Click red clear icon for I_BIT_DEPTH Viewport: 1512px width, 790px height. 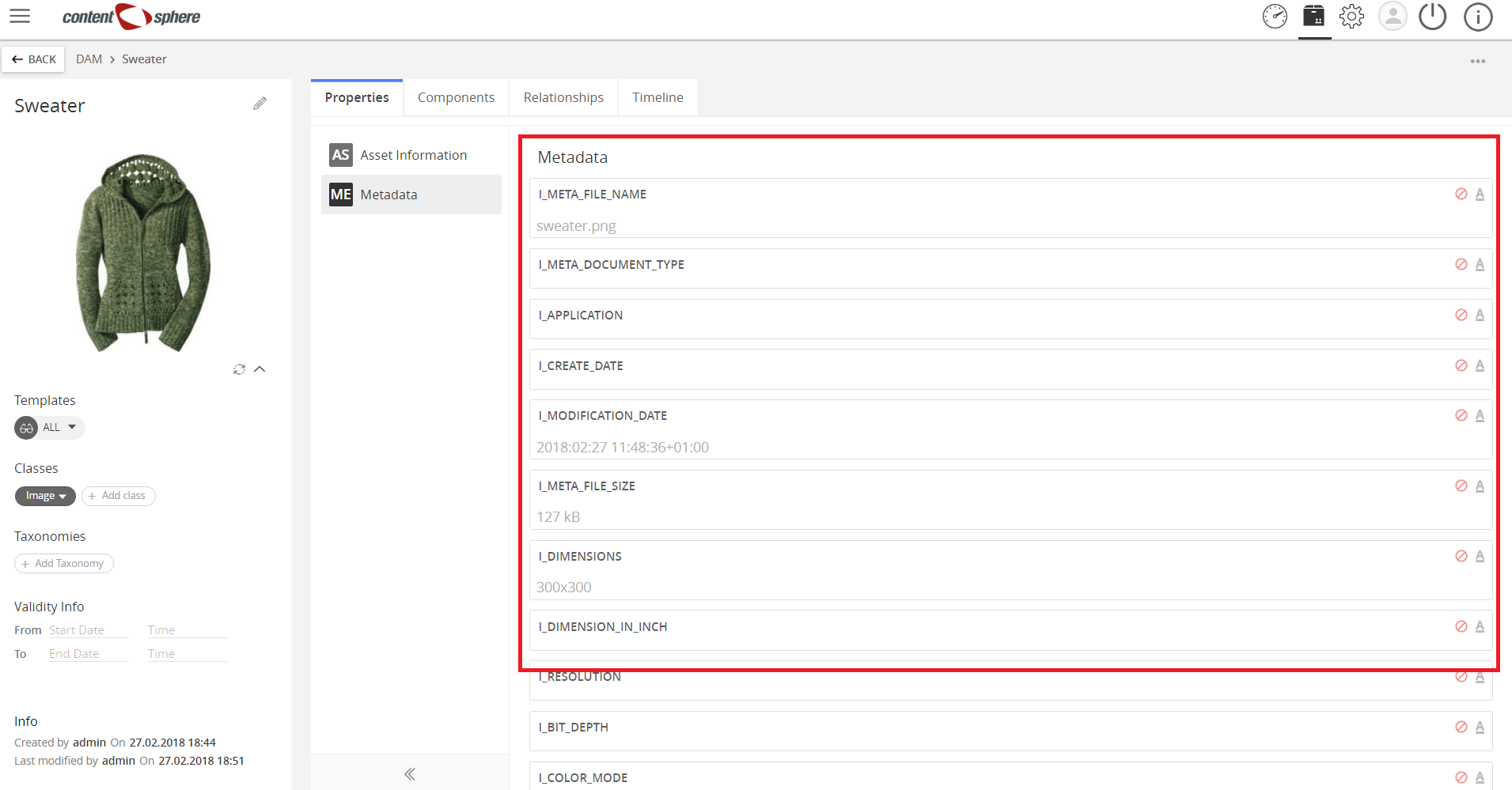pos(1461,727)
